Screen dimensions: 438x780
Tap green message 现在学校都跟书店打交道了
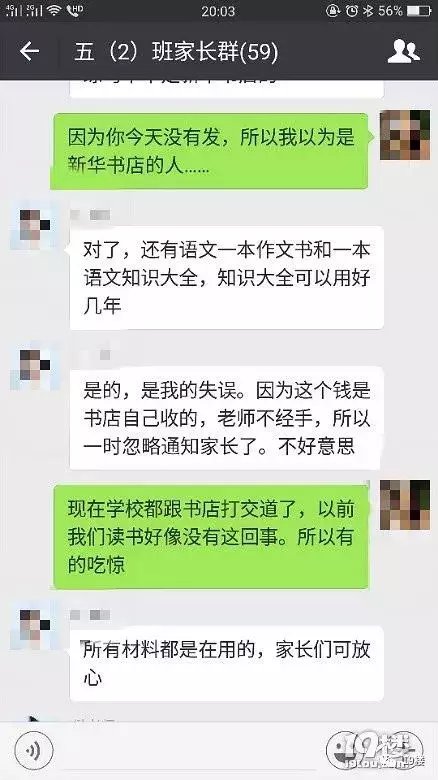point(211,537)
